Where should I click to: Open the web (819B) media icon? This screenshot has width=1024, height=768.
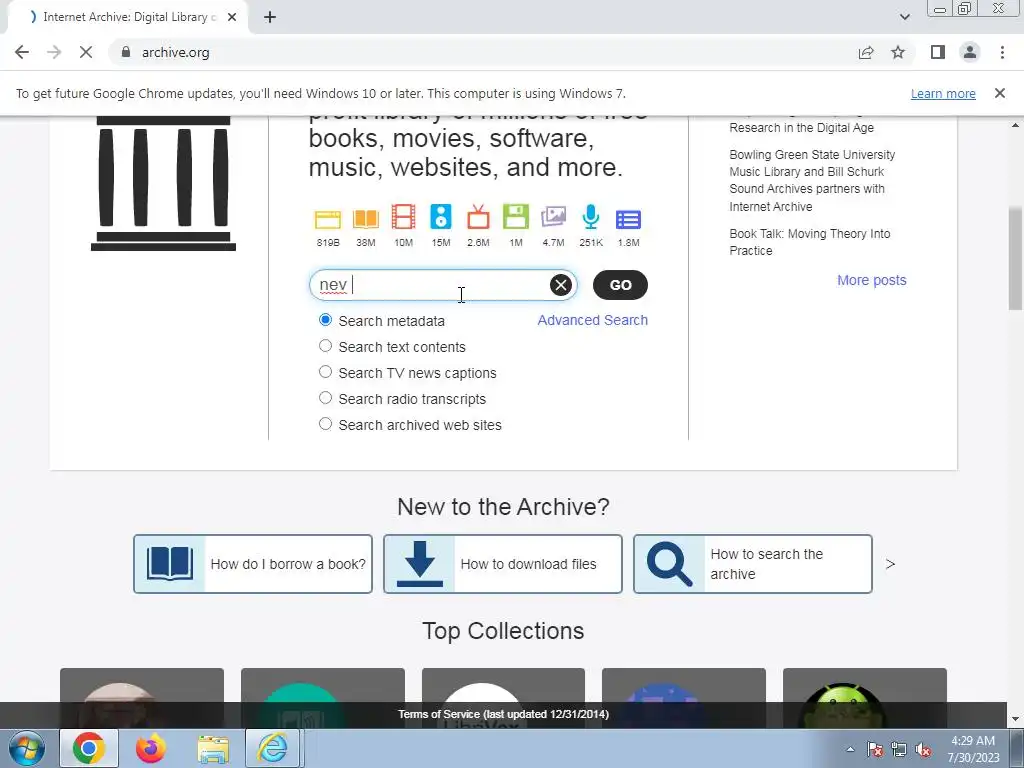click(x=328, y=219)
